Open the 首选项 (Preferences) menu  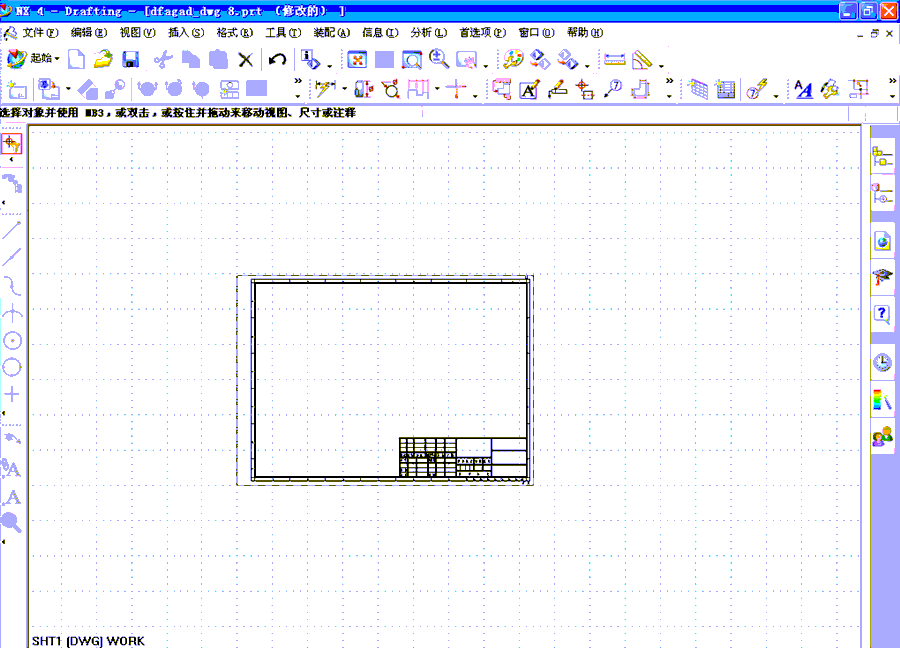coord(483,33)
